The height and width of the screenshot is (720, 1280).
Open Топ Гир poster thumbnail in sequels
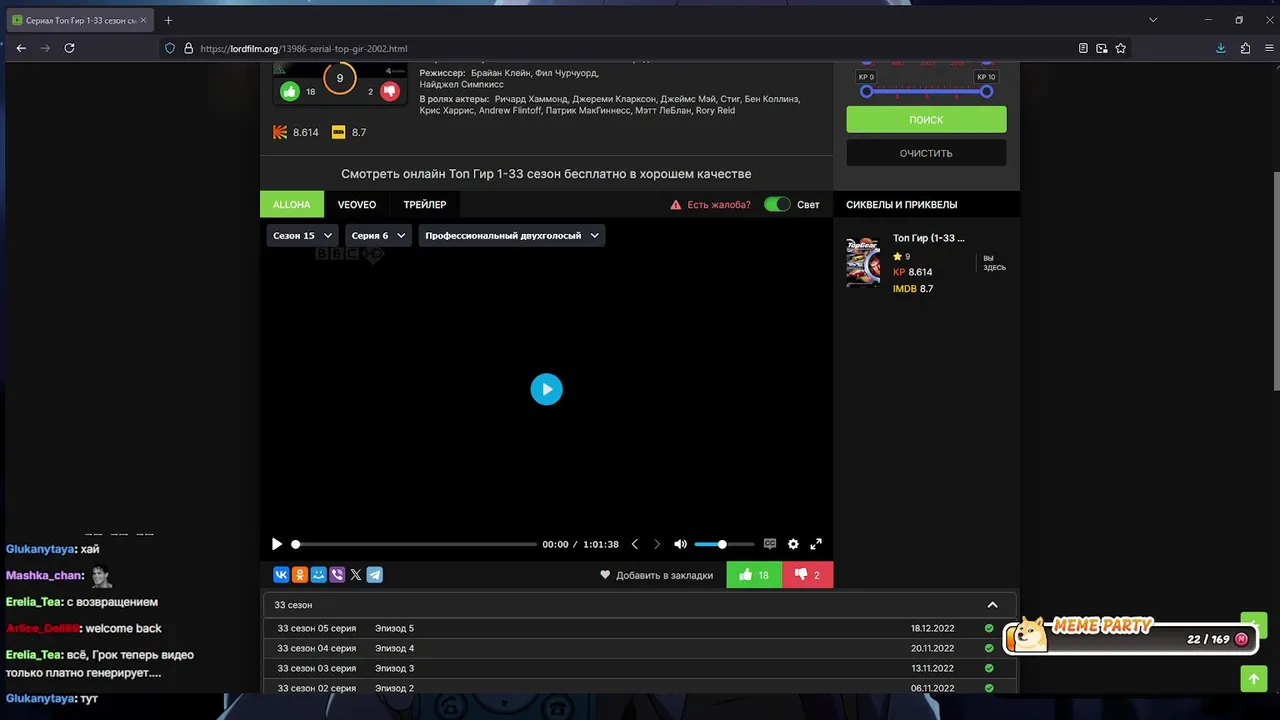(863, 262)
